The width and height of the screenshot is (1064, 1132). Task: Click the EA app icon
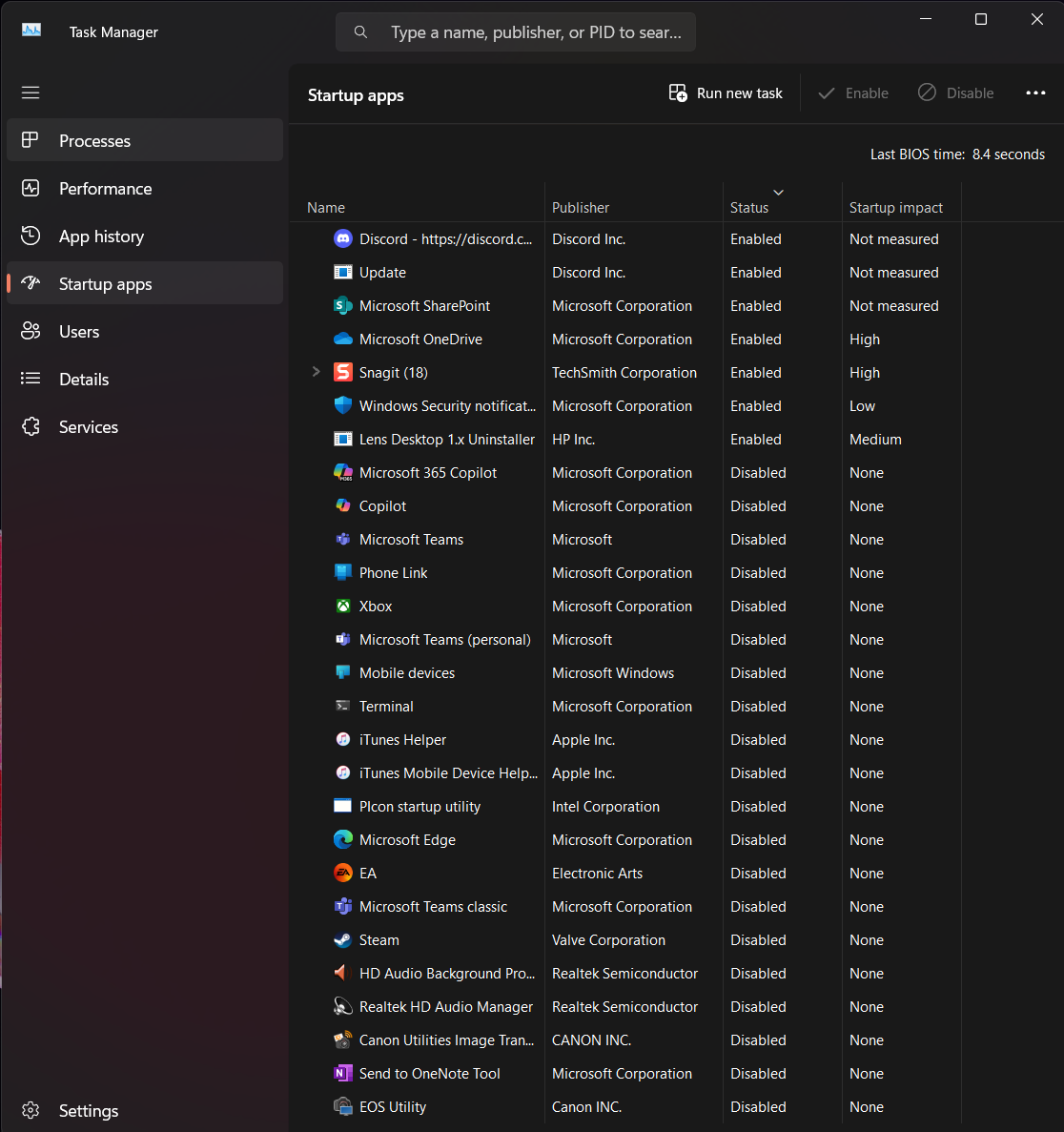pyautogui.click(x=343, y=874)
